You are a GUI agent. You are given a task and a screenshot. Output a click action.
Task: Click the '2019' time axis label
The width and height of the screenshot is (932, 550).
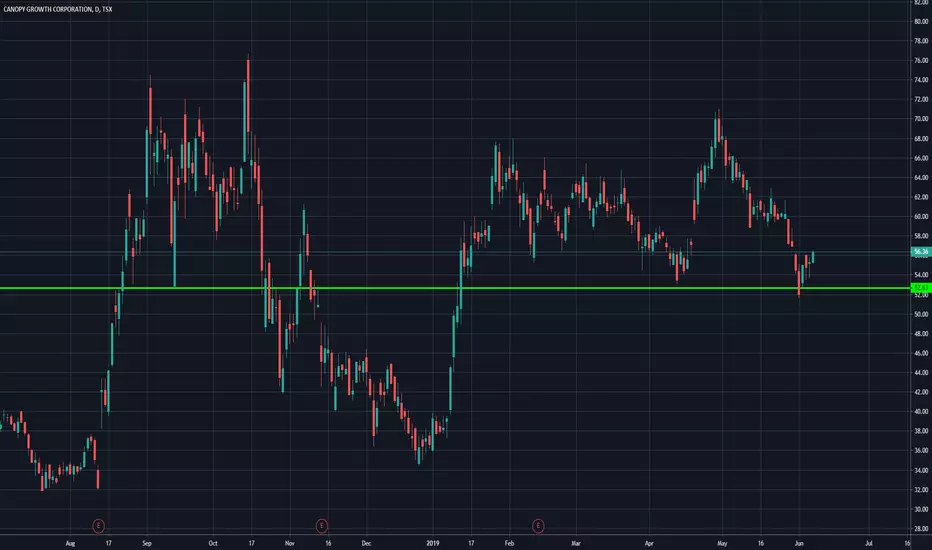point(433,543)
